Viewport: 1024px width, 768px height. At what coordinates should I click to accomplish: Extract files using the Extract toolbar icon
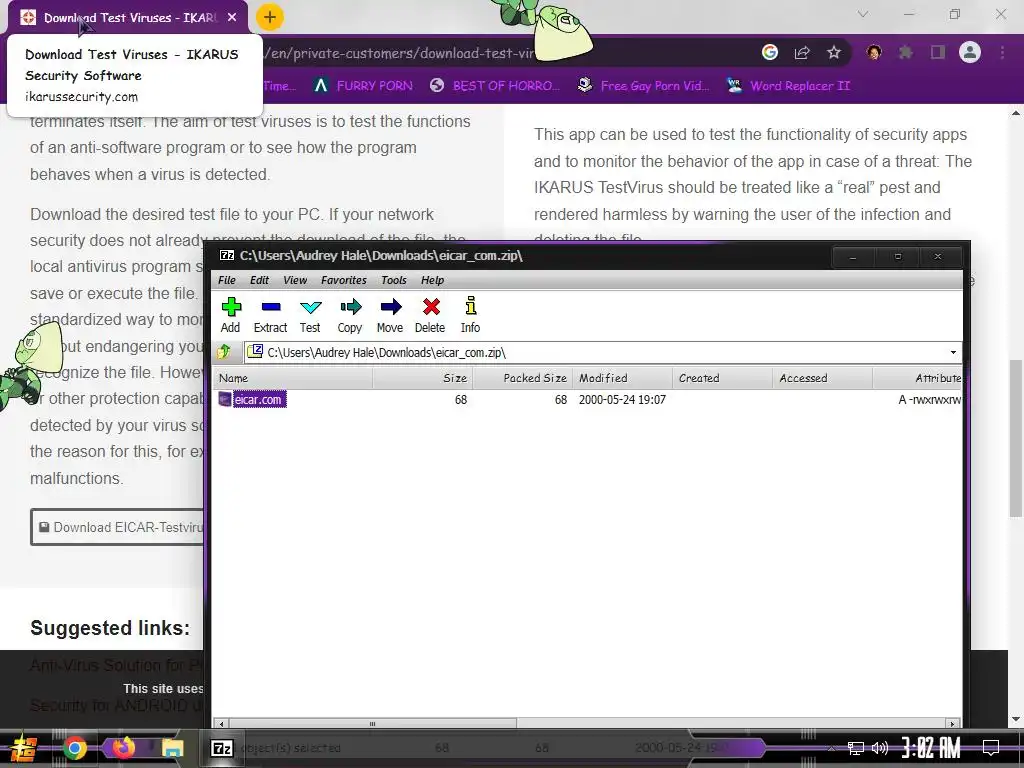coord(270,315)
